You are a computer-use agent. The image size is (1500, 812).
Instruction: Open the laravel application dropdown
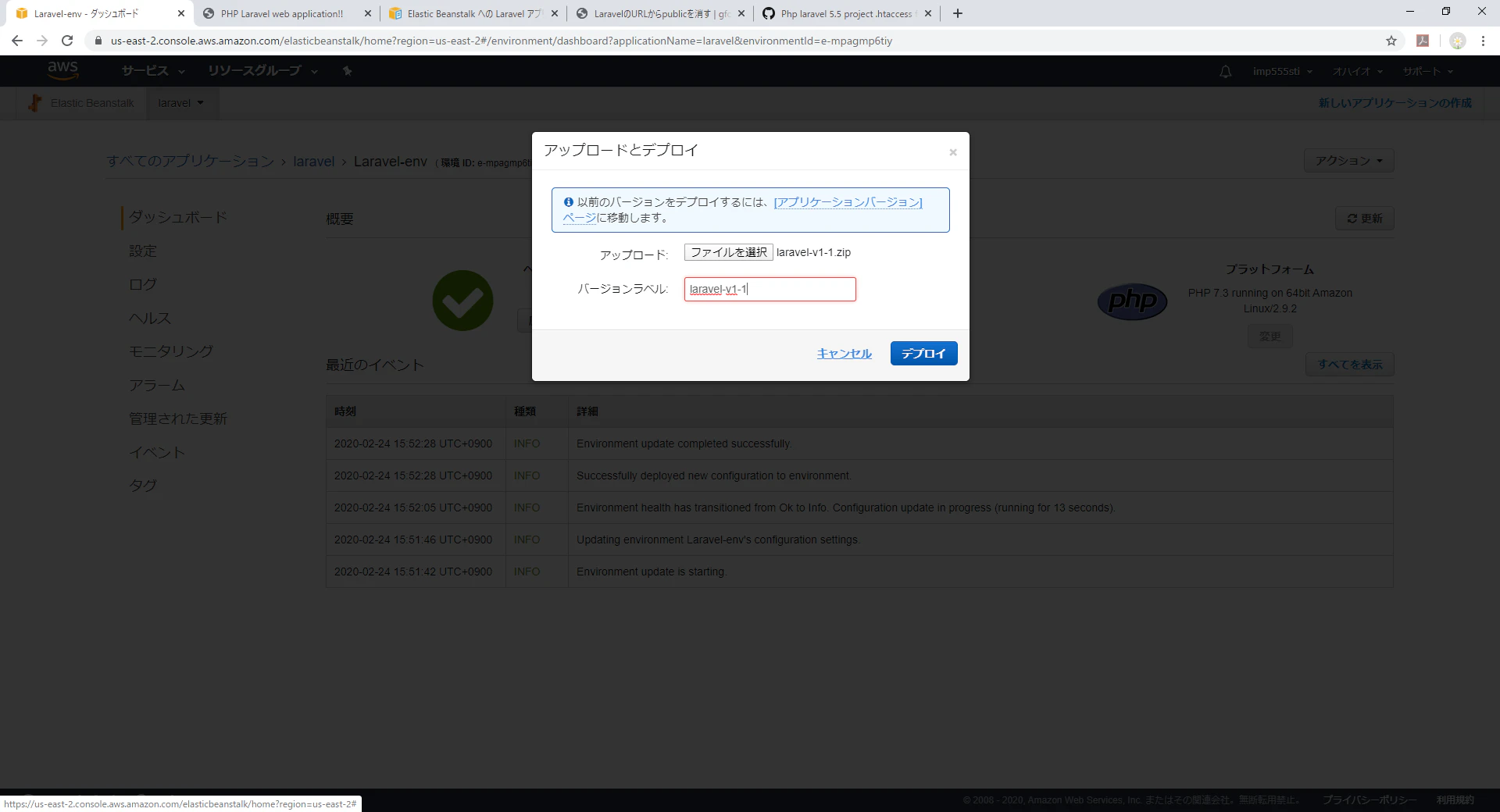click(x=180, y=103)
